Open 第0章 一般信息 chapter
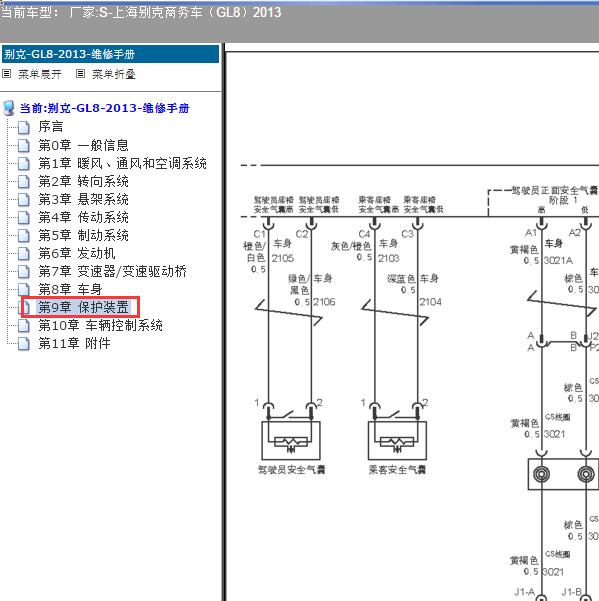The image size is (599, 601). (84, 145)
